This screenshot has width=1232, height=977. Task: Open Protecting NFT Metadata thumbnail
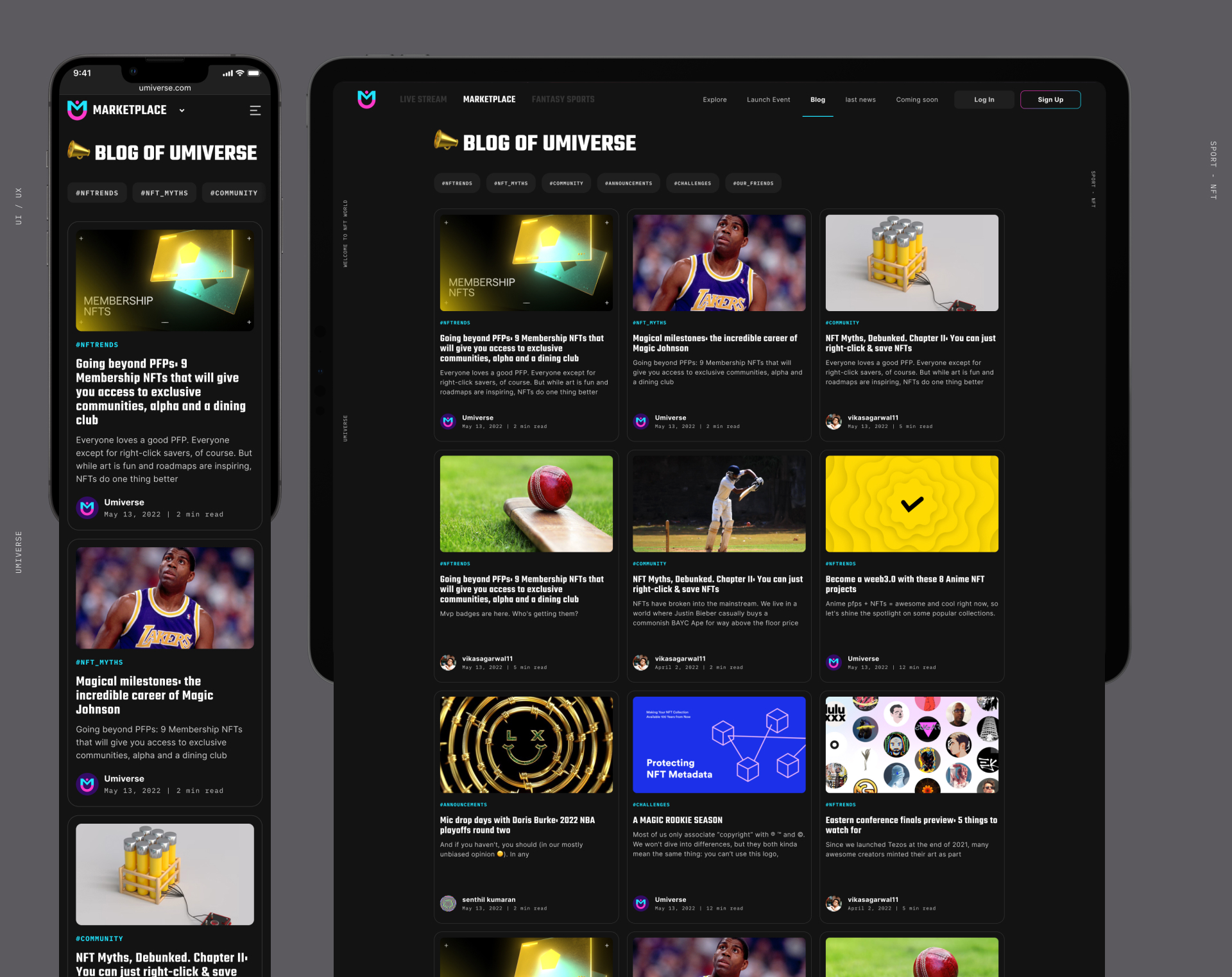(719, 744)
